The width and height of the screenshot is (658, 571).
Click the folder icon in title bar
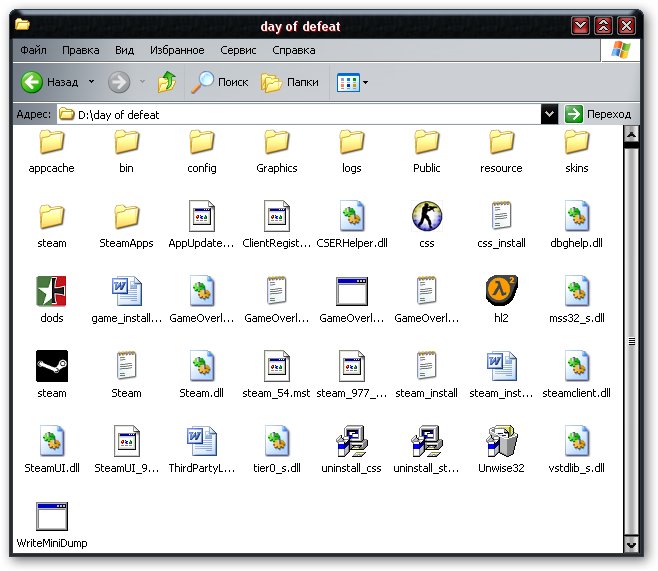[22, 24]
